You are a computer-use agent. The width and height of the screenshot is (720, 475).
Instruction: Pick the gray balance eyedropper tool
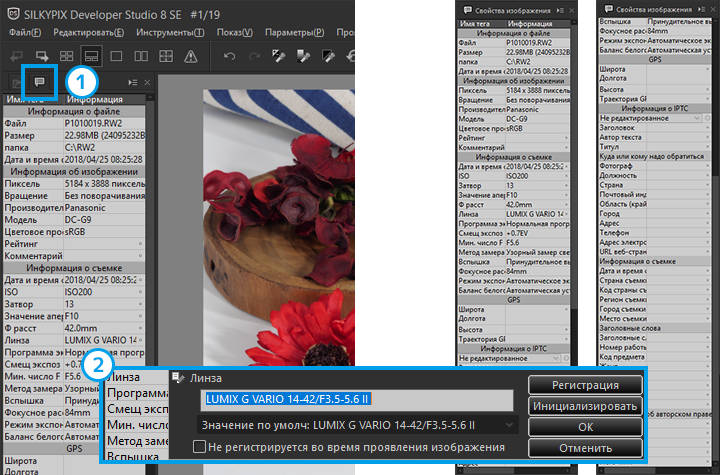(x=303, y=57)
